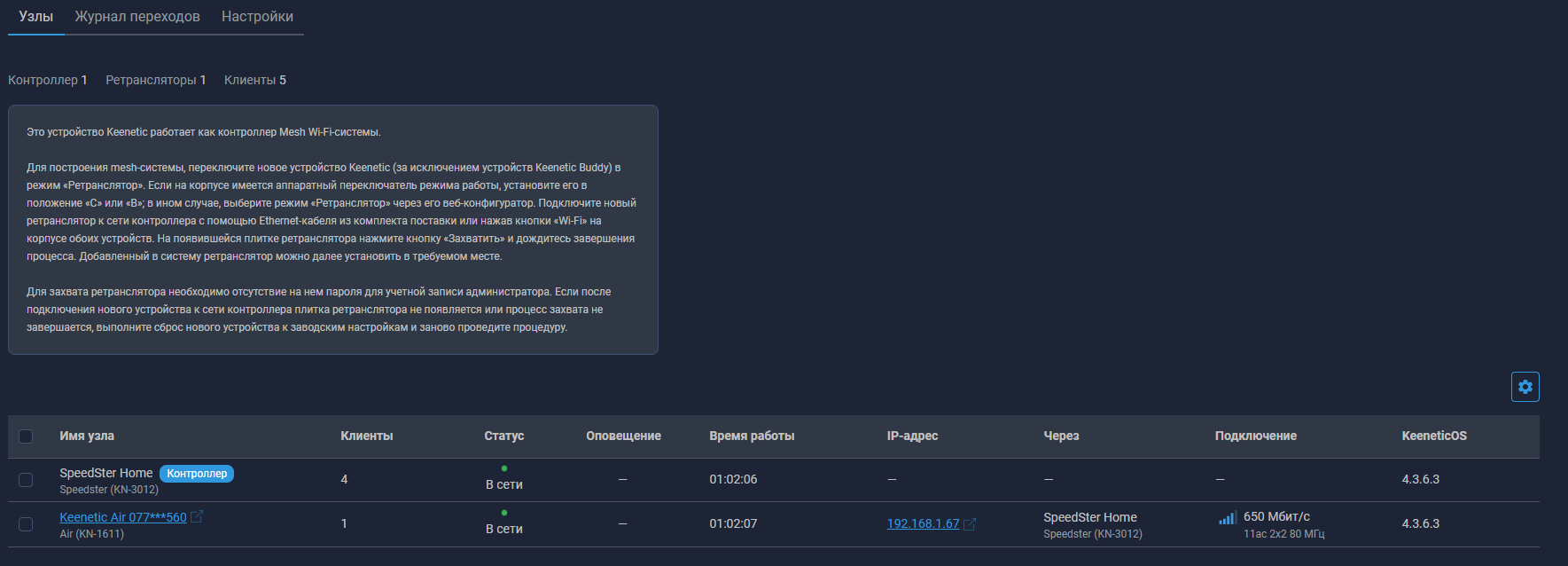Click the Контроллер 1 counter
This screenshot has width=1568, height=566.
(x=47, y=80)
